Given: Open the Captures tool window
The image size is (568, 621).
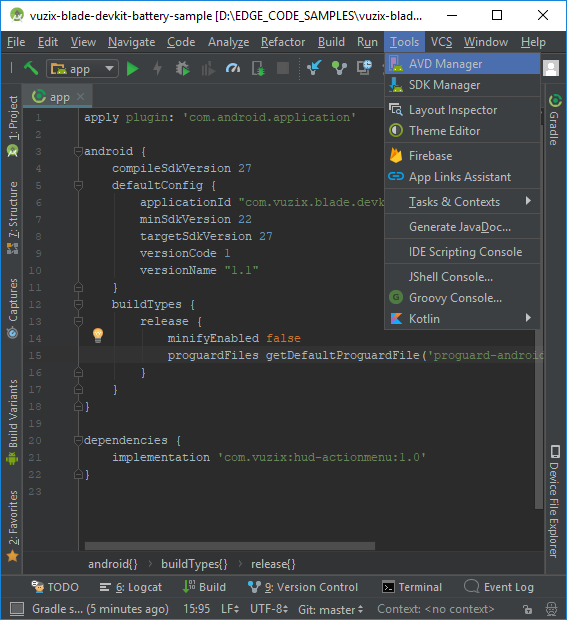Looking at the screenshot, I should pyautogui.click(x=13, y=308).
